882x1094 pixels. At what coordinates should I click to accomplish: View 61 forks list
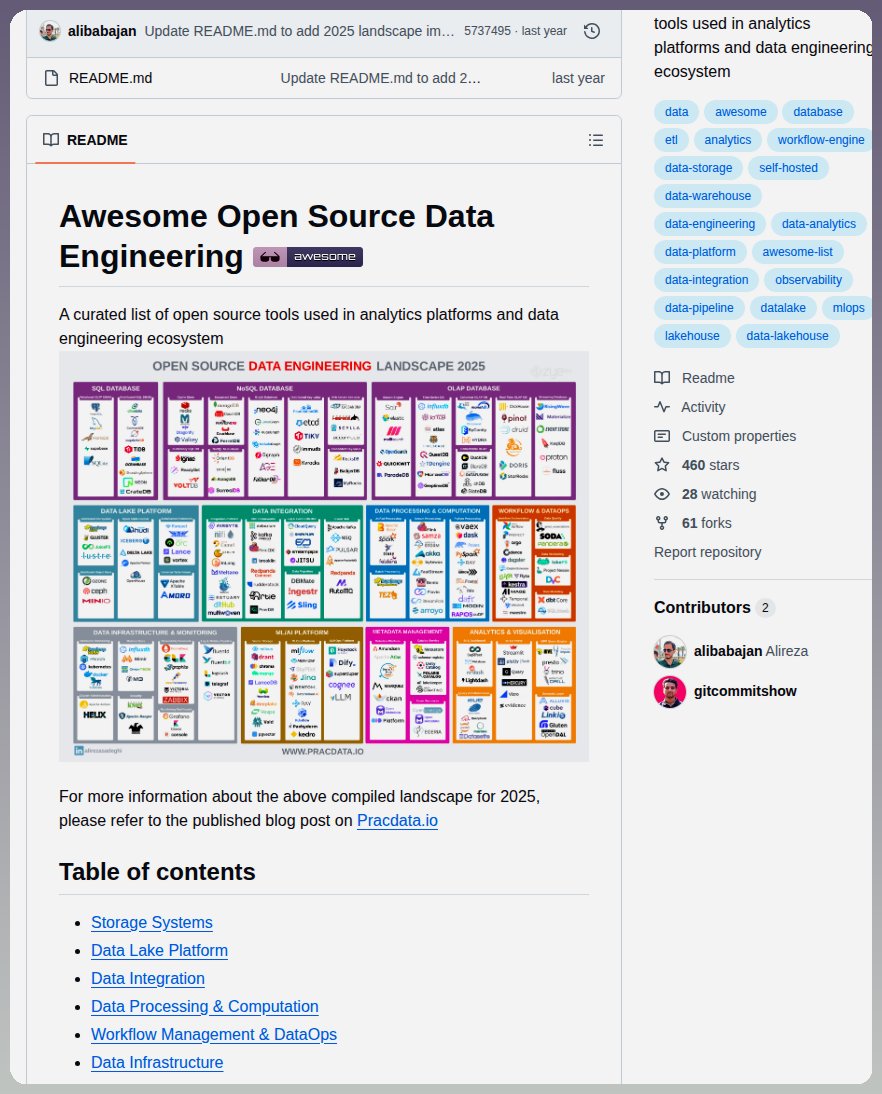tap(693, 523)
